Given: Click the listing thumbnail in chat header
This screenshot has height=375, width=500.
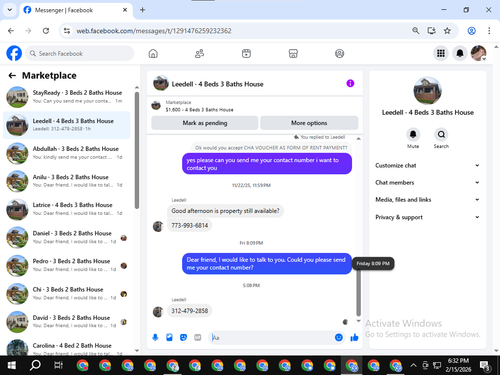Looking at the screenshot, I should coord(161,83).
